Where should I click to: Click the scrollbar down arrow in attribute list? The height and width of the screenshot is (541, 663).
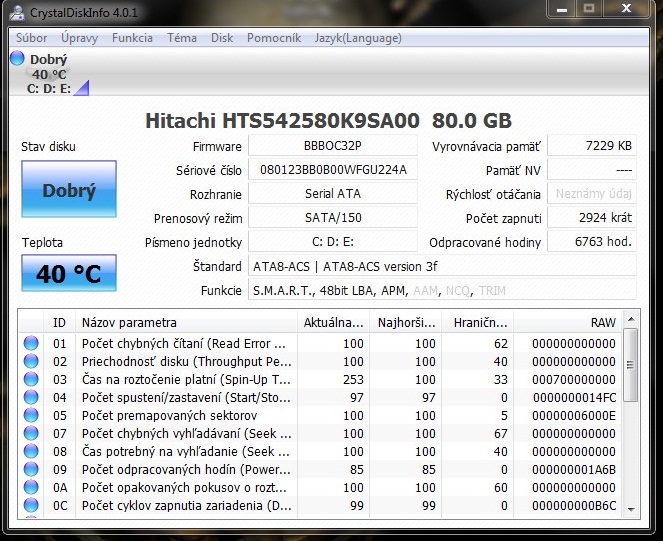tap(630, 508)
